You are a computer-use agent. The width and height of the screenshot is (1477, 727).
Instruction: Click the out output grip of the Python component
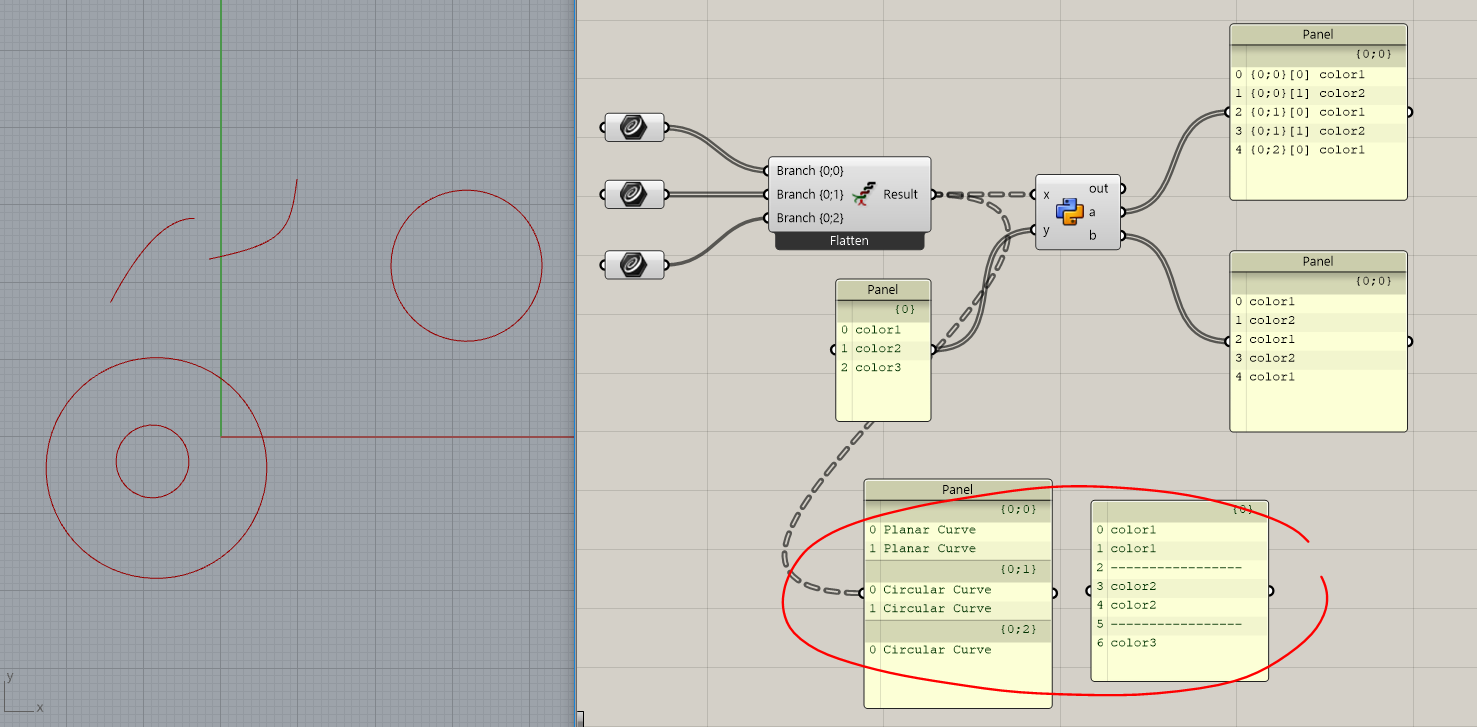pos(1121,188)
